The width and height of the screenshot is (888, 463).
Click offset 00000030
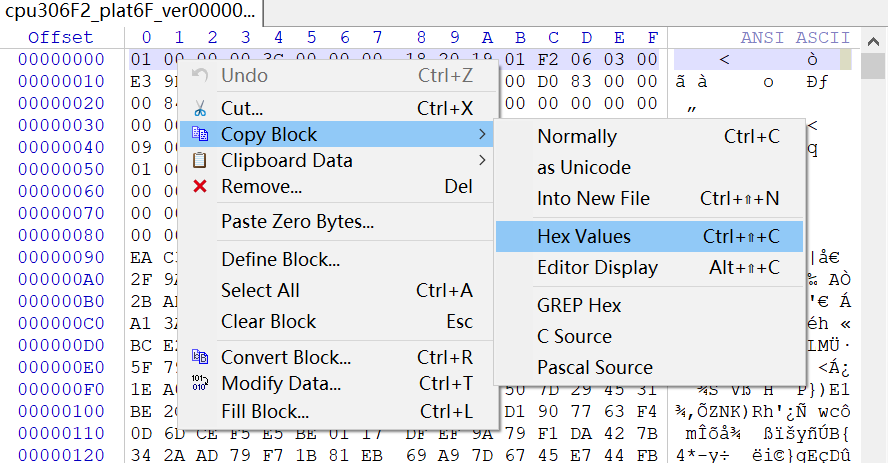(x=61, y=125)
